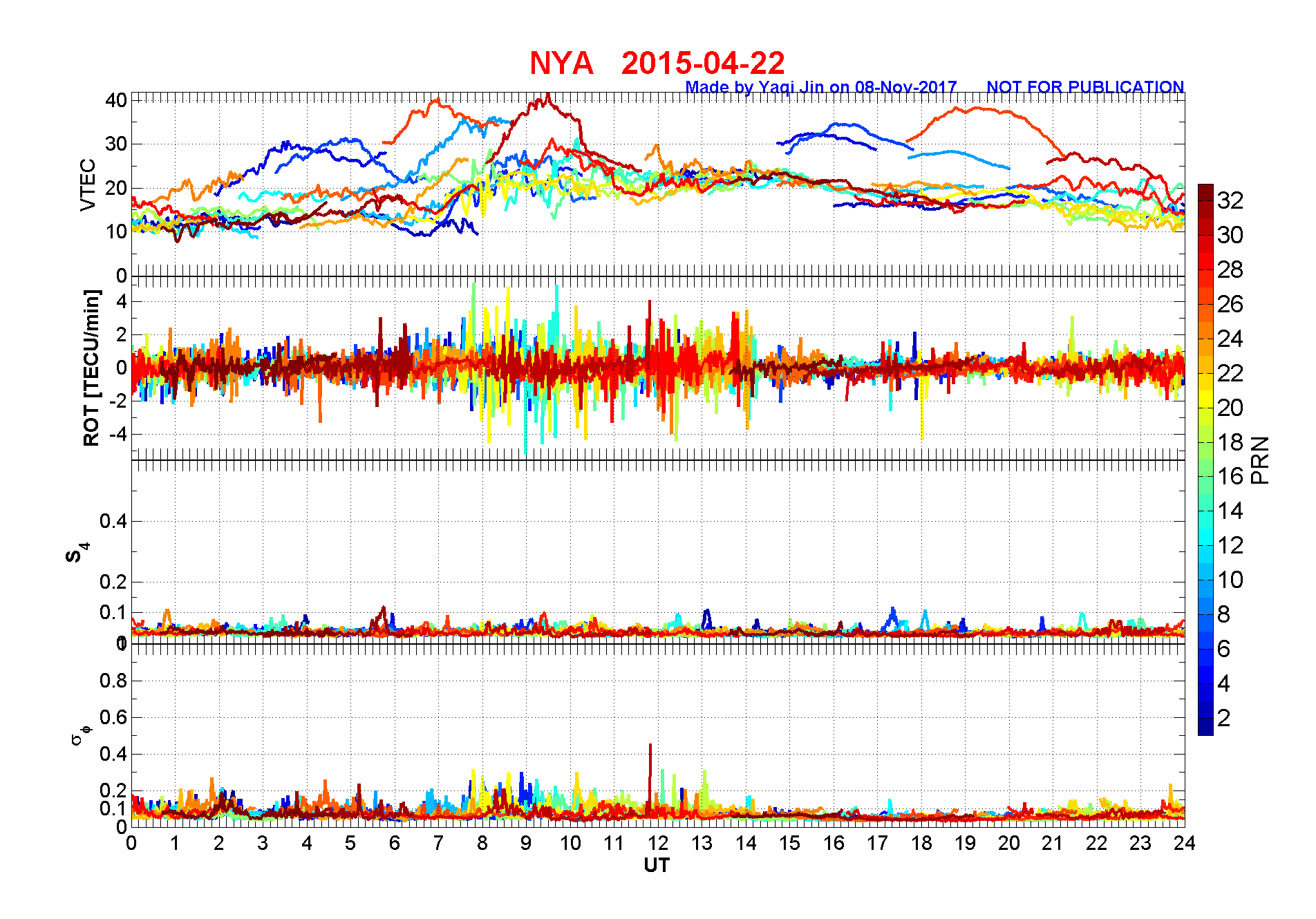Click x-axis tick label 7
Image resolution: width=1316 pixels, height=919 pixels.
click(438, 843)
